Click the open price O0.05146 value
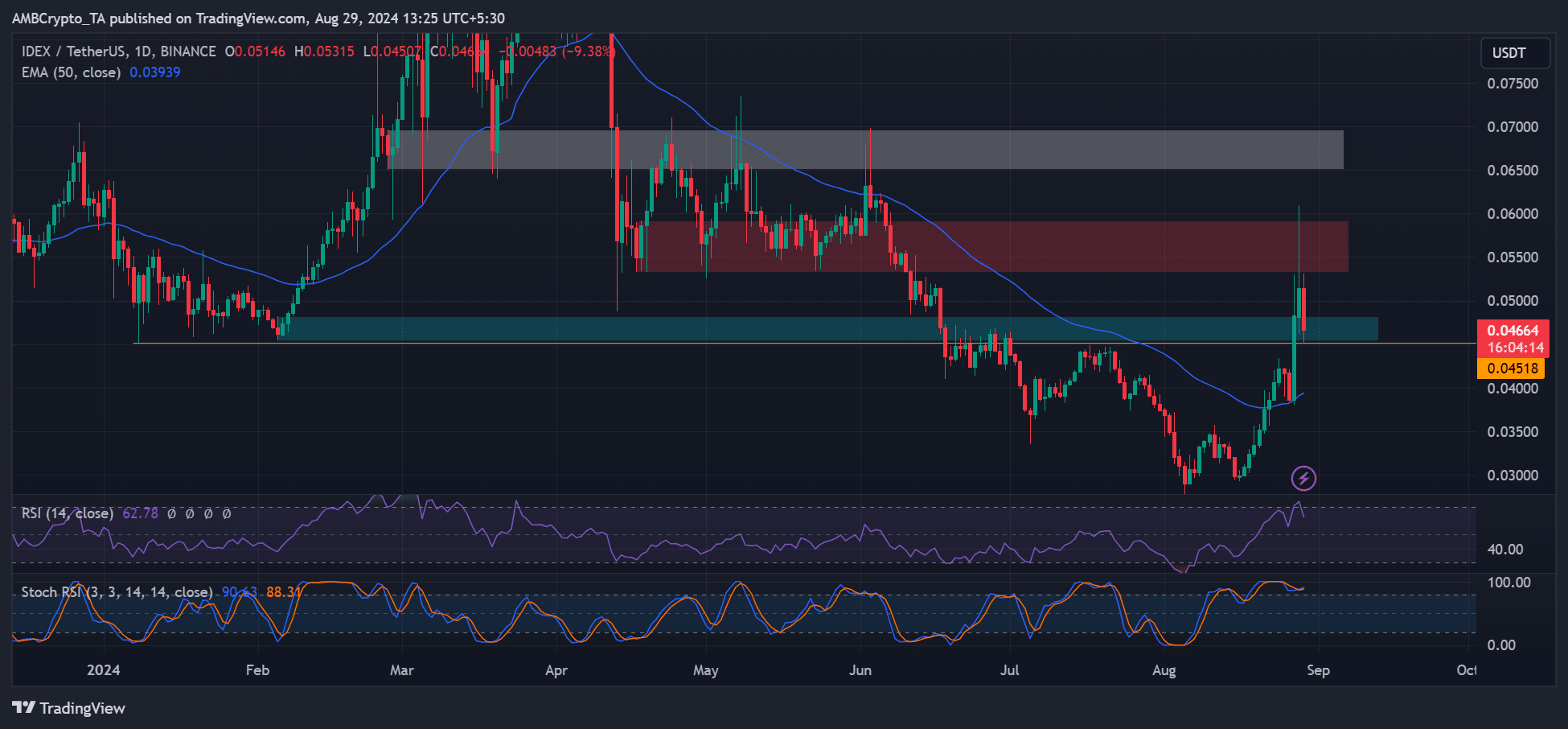The width and height of the screenshot is (1568, 729). (x=255, y=51)
